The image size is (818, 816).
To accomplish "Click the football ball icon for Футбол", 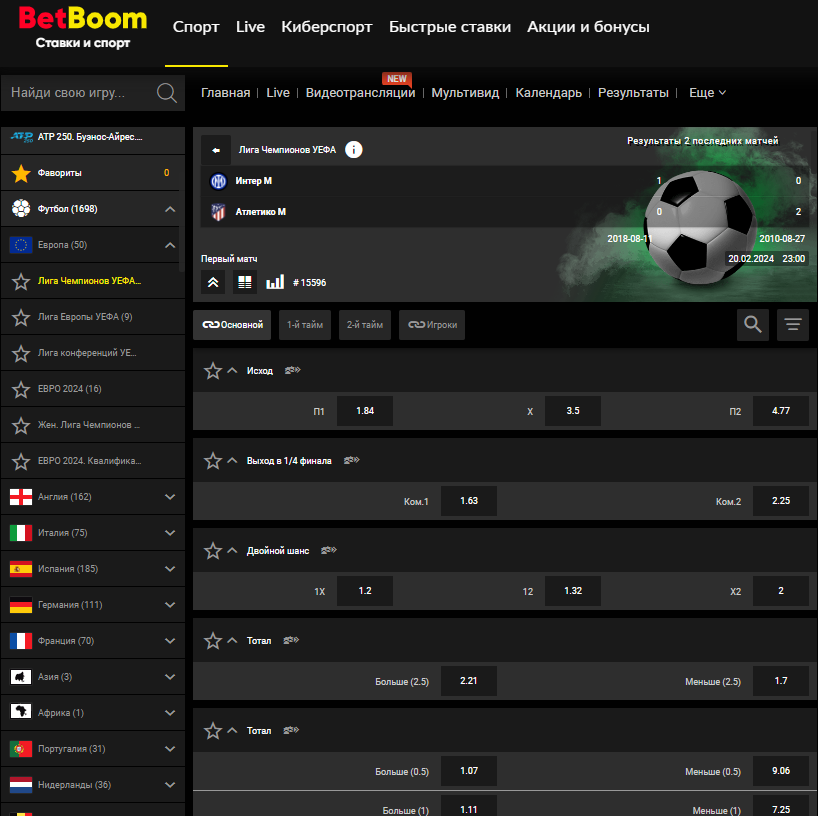I will coord(21,209).
